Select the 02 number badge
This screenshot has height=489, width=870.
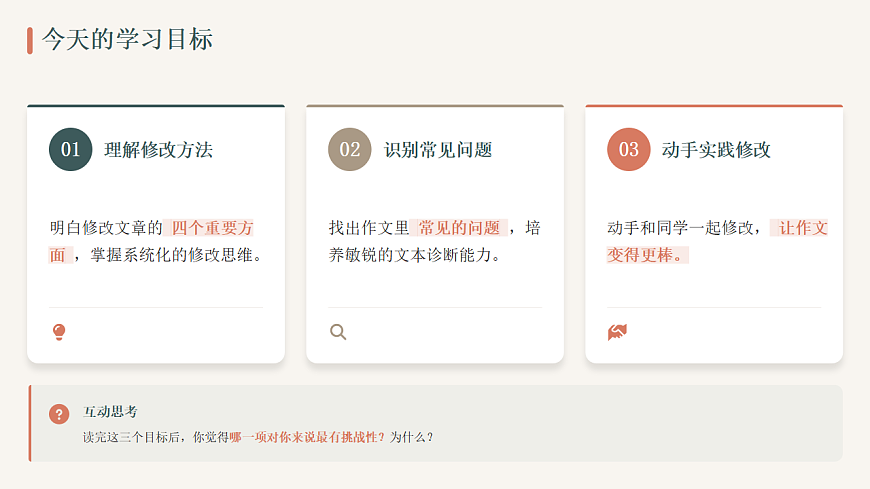(x=350, y=149)
